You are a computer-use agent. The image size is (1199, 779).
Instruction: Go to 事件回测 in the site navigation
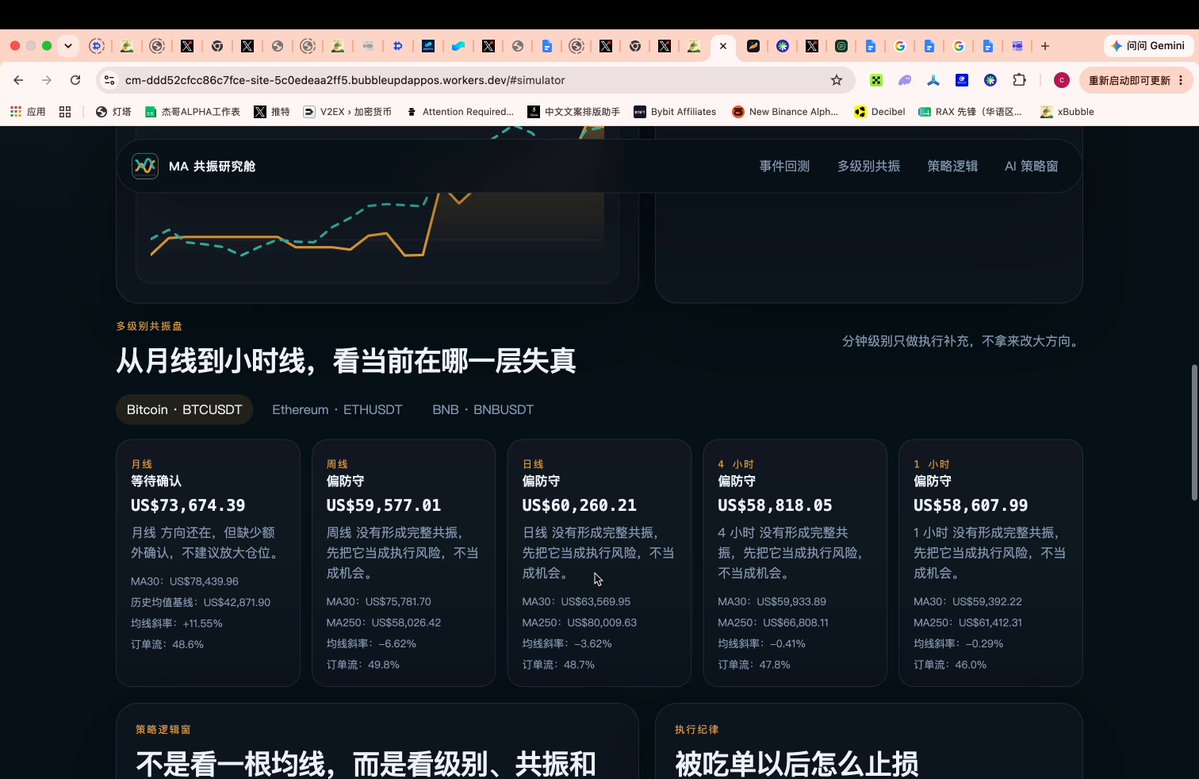(784, 166)
